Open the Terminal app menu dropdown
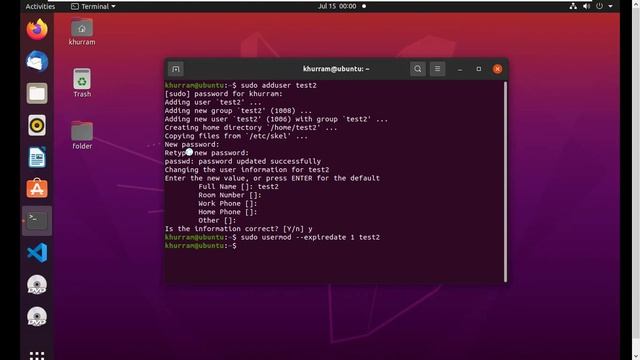640x360 pixels. [93, 6]
